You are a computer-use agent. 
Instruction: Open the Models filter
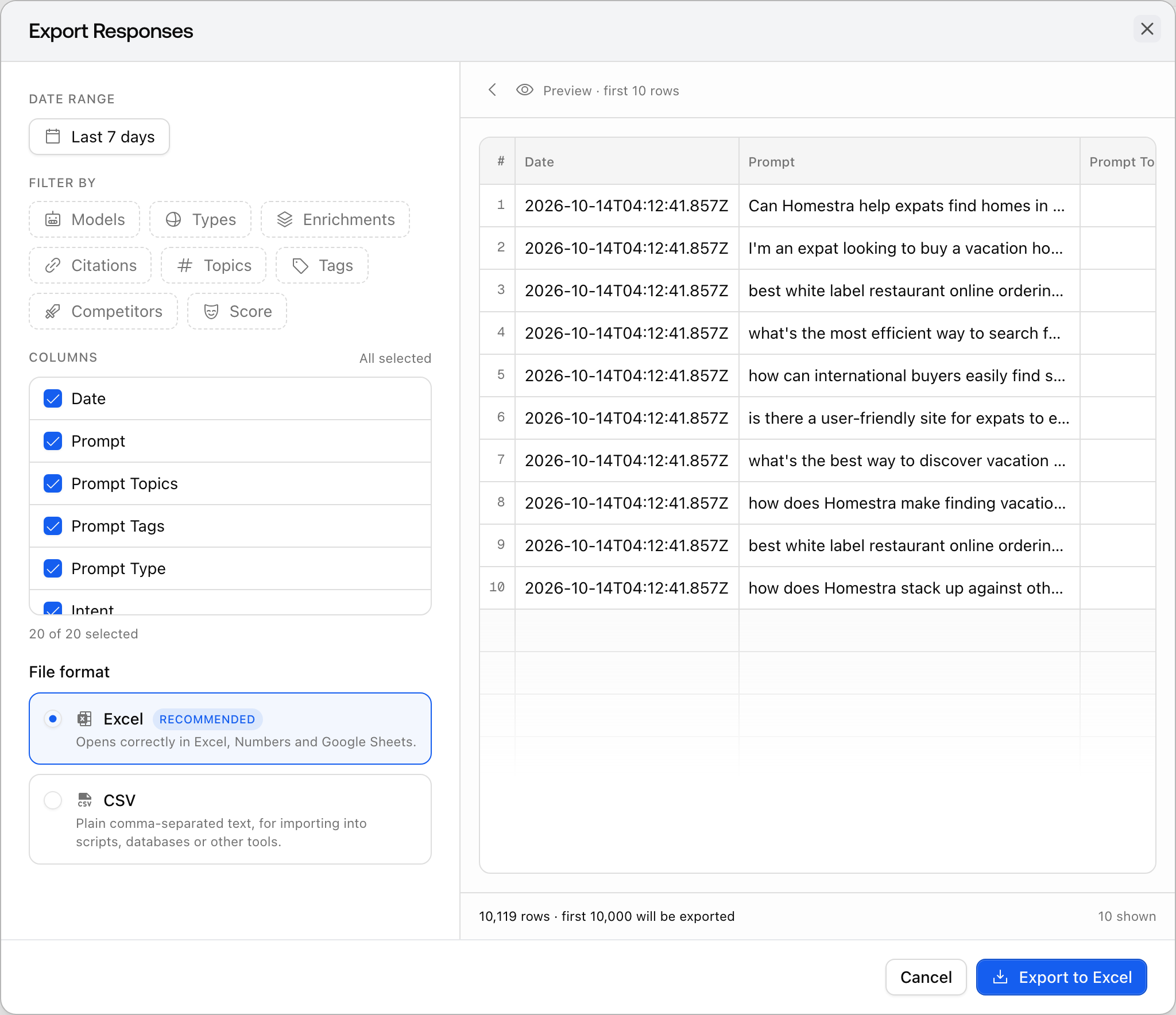pos(84,219)
